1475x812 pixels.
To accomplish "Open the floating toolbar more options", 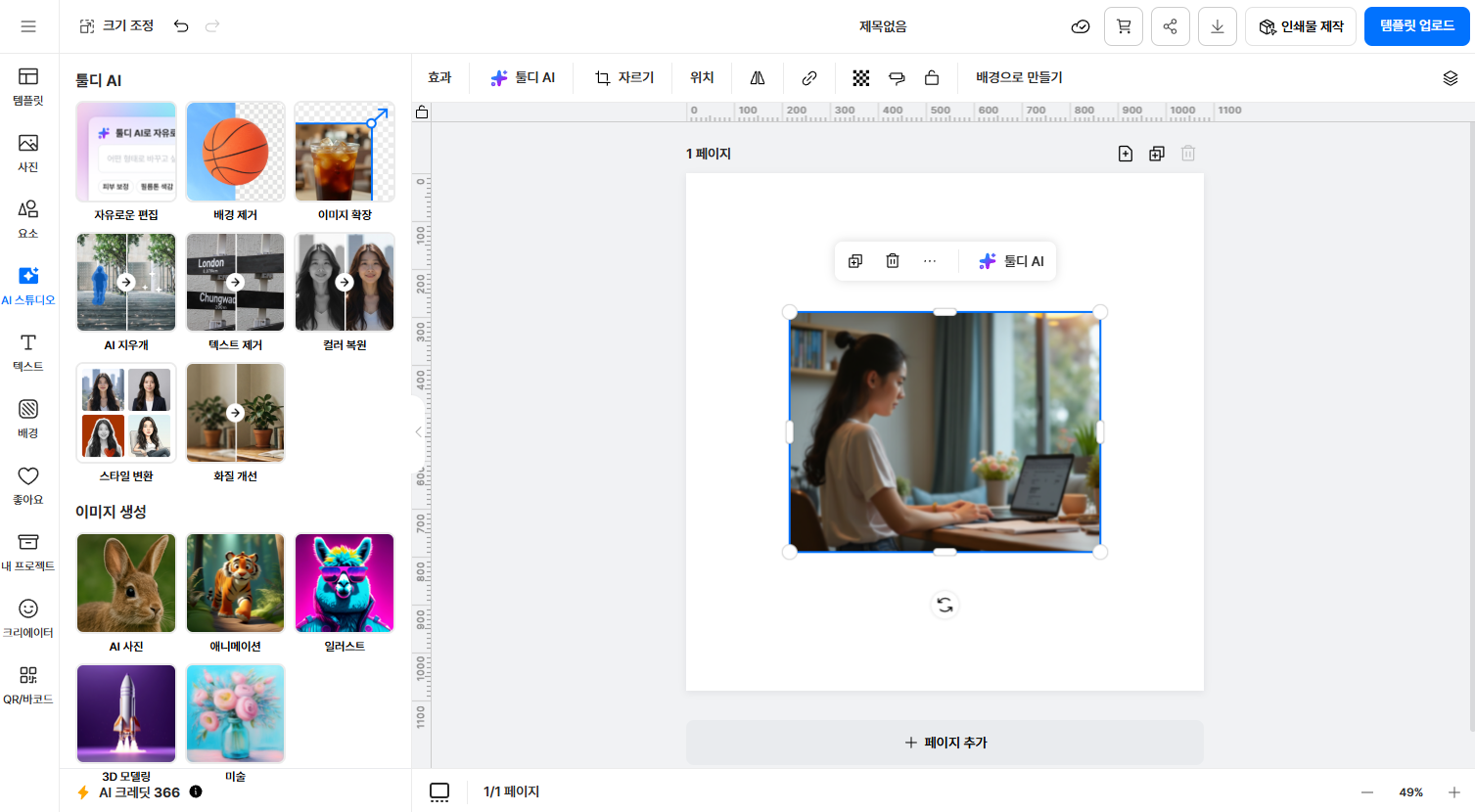I will (930, 261).
